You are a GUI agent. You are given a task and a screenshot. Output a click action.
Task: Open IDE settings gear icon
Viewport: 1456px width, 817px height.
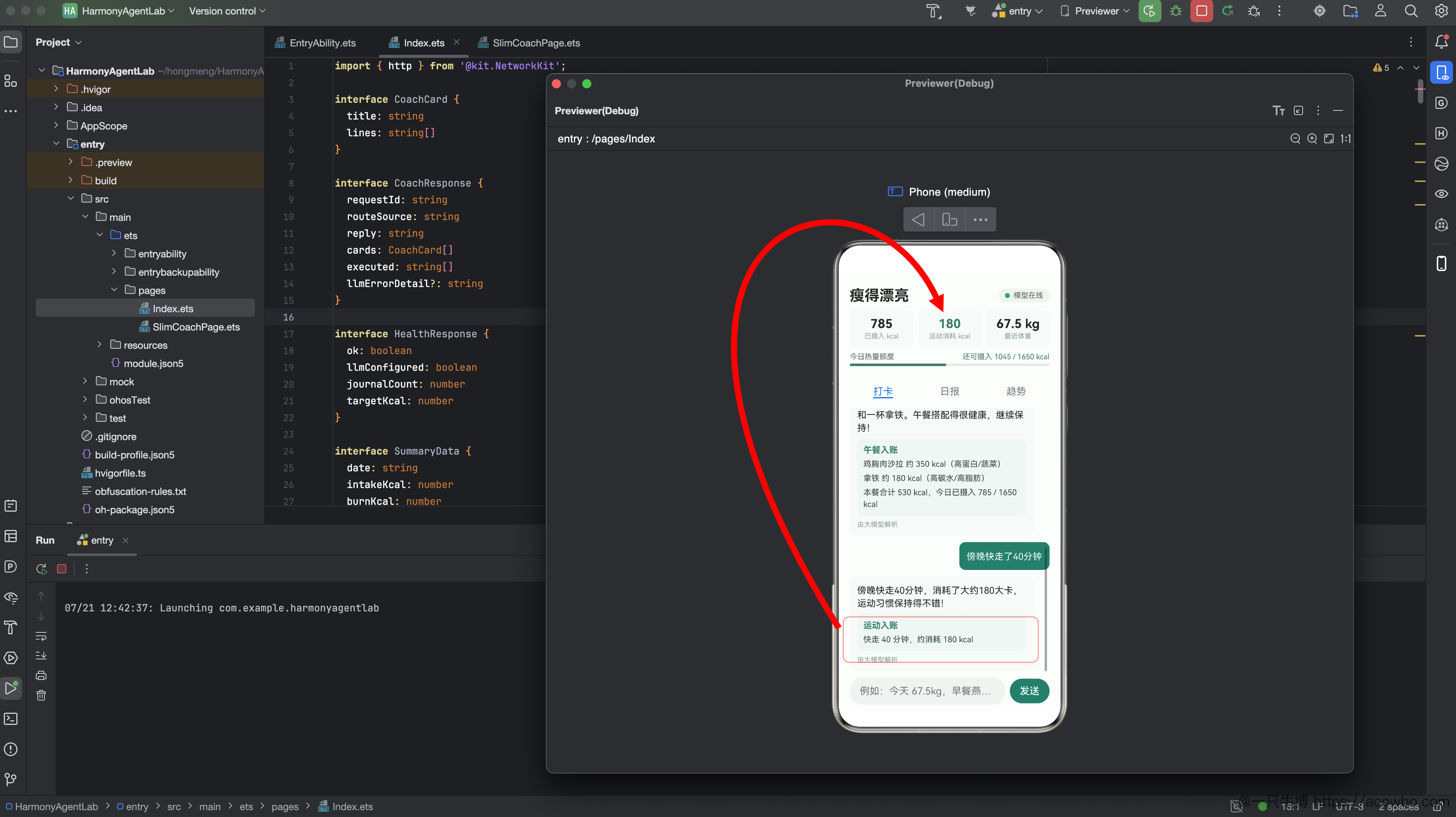tap(1441, 11)
